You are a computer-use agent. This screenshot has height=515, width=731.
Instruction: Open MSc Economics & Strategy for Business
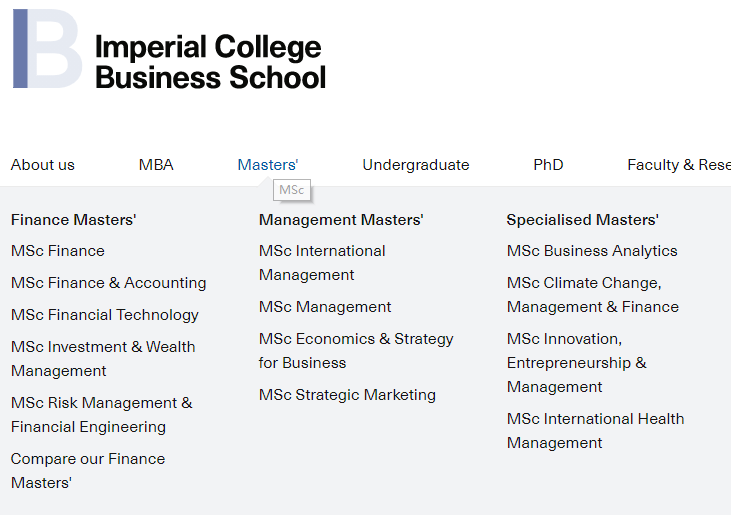click(x=356, y=351)
